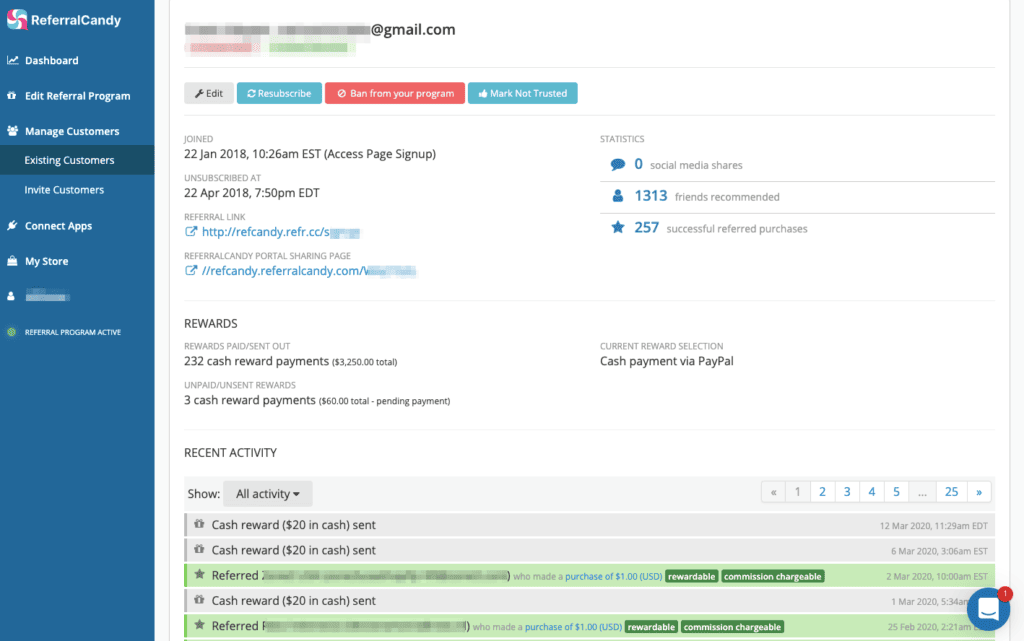Viewport: 1024px width, 641px height.
Task: Click the customer @gmail.com email heading
Action: (320, 29)
